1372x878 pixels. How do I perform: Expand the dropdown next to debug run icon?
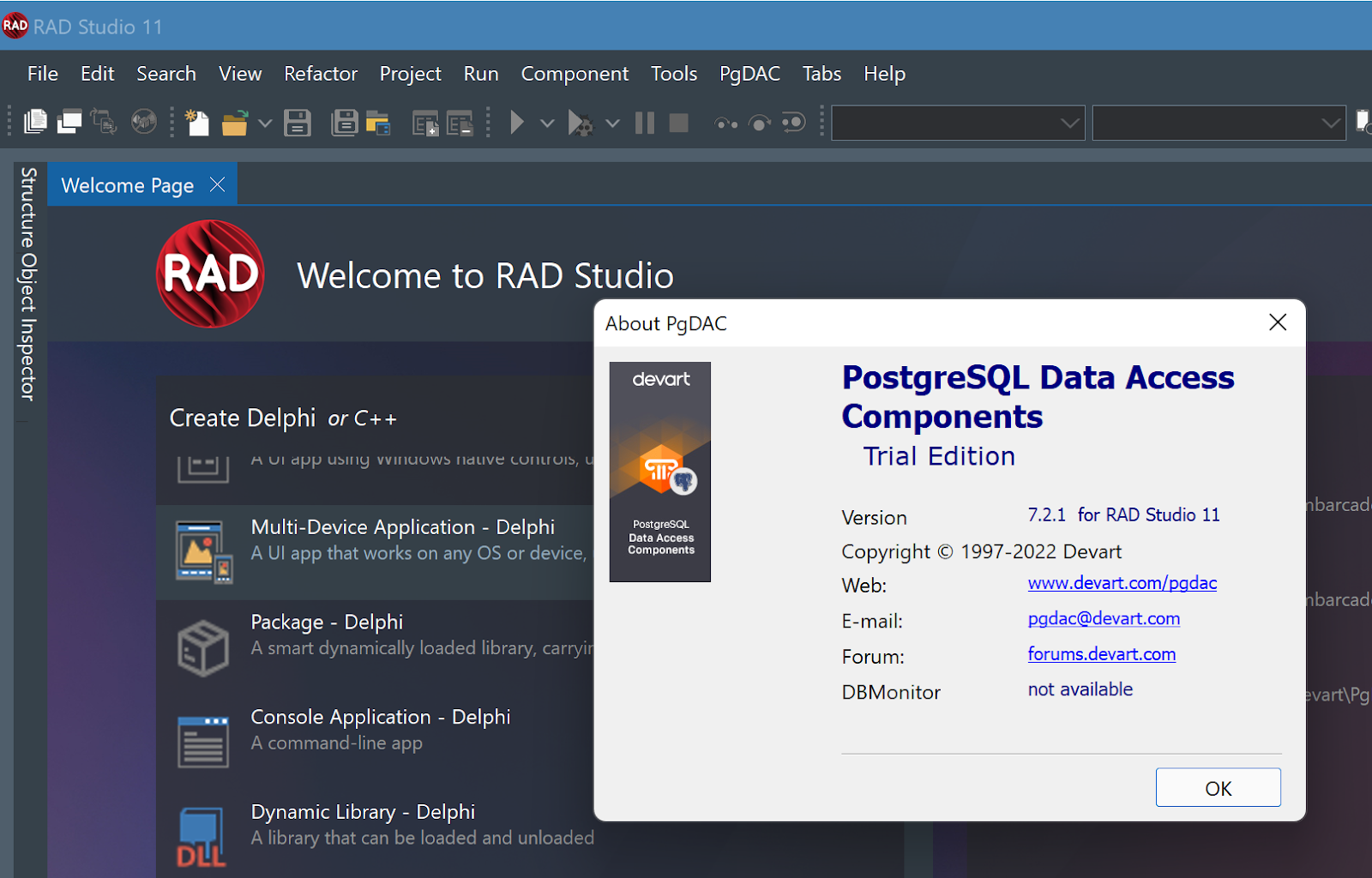612,123
